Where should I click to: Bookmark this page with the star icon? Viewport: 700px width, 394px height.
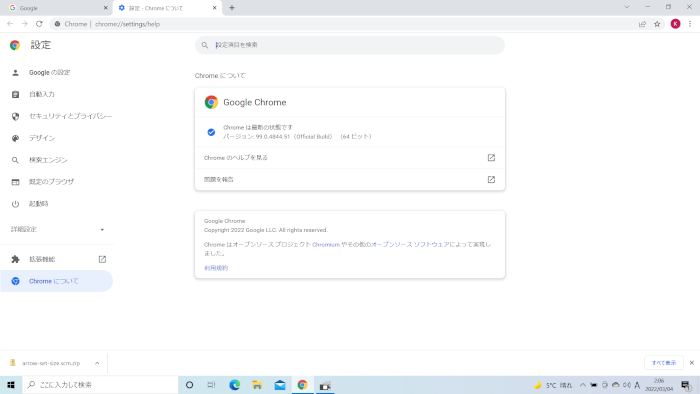pos(657,24)
